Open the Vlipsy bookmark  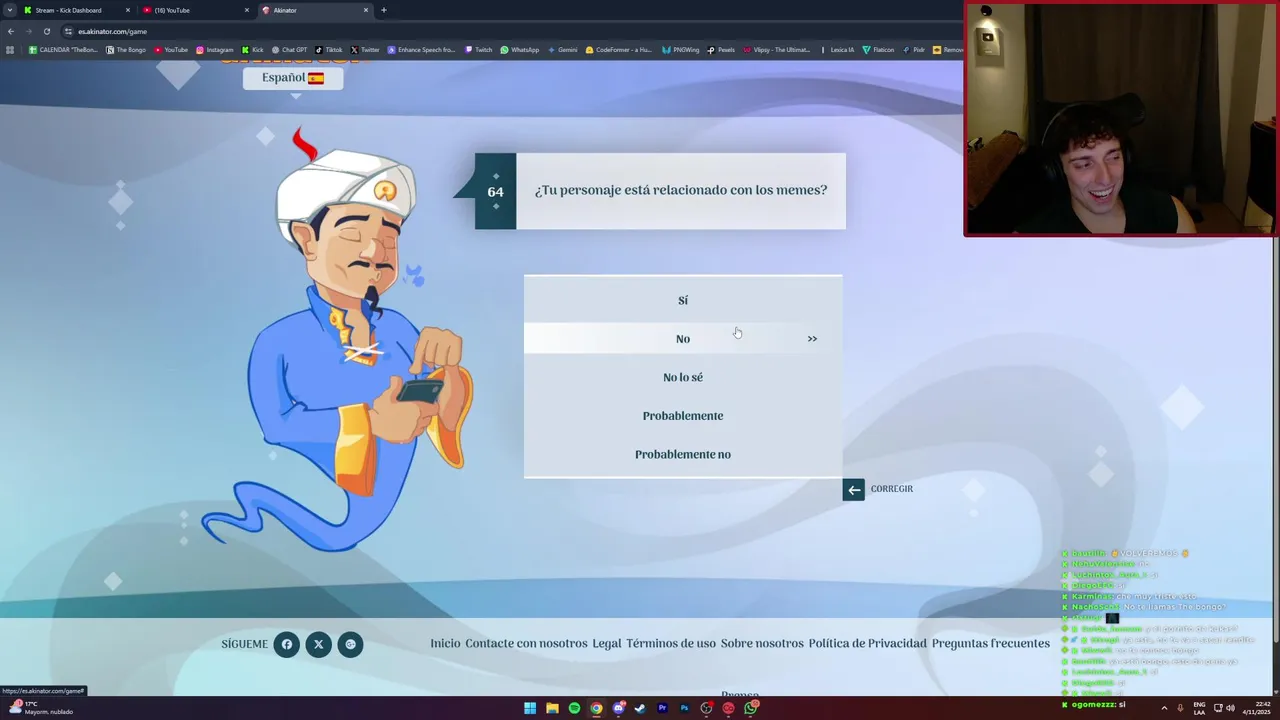pos(777,50)
